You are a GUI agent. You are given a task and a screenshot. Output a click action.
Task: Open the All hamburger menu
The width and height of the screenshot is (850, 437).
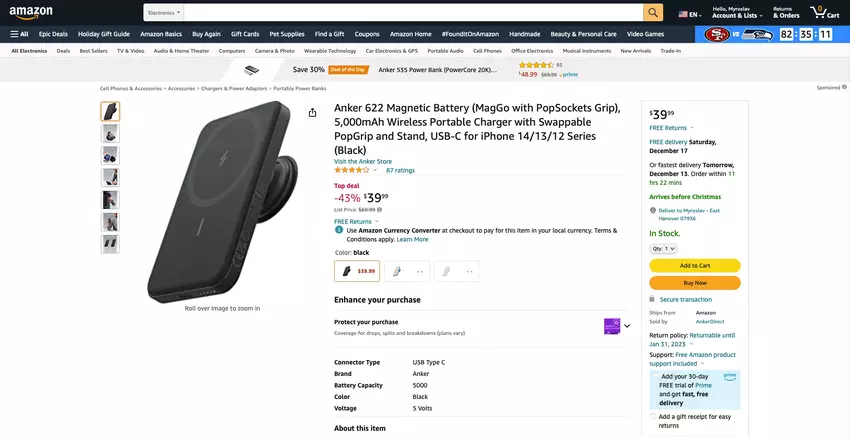point(20,34)
